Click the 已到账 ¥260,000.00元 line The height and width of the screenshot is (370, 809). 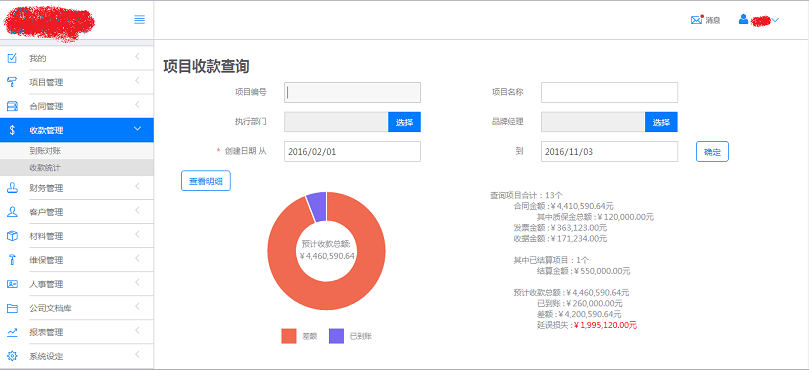[579, 303]
